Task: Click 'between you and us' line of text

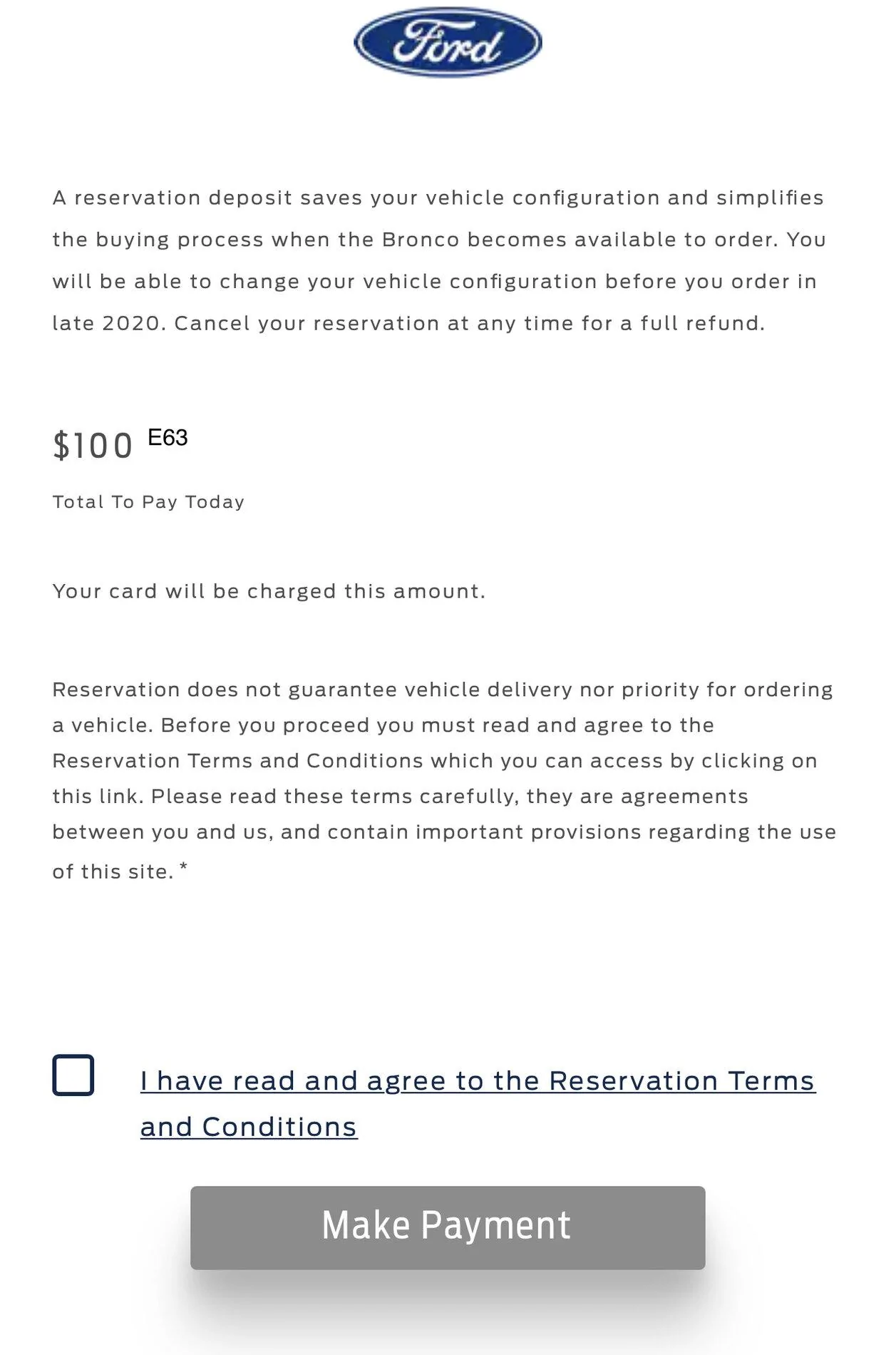Action: (163, 832)
